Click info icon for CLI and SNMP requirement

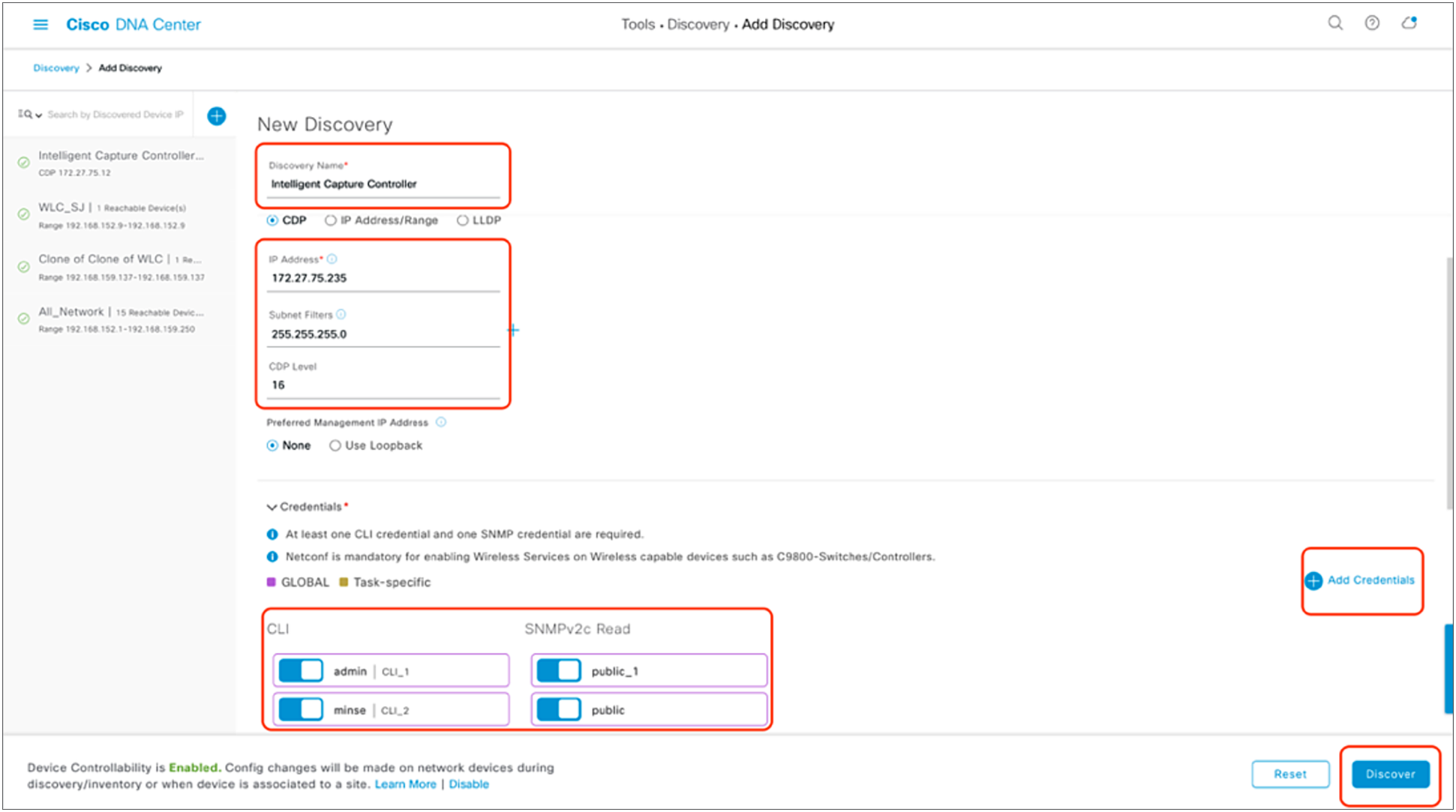pyautogui.click(x=272, y=535)
